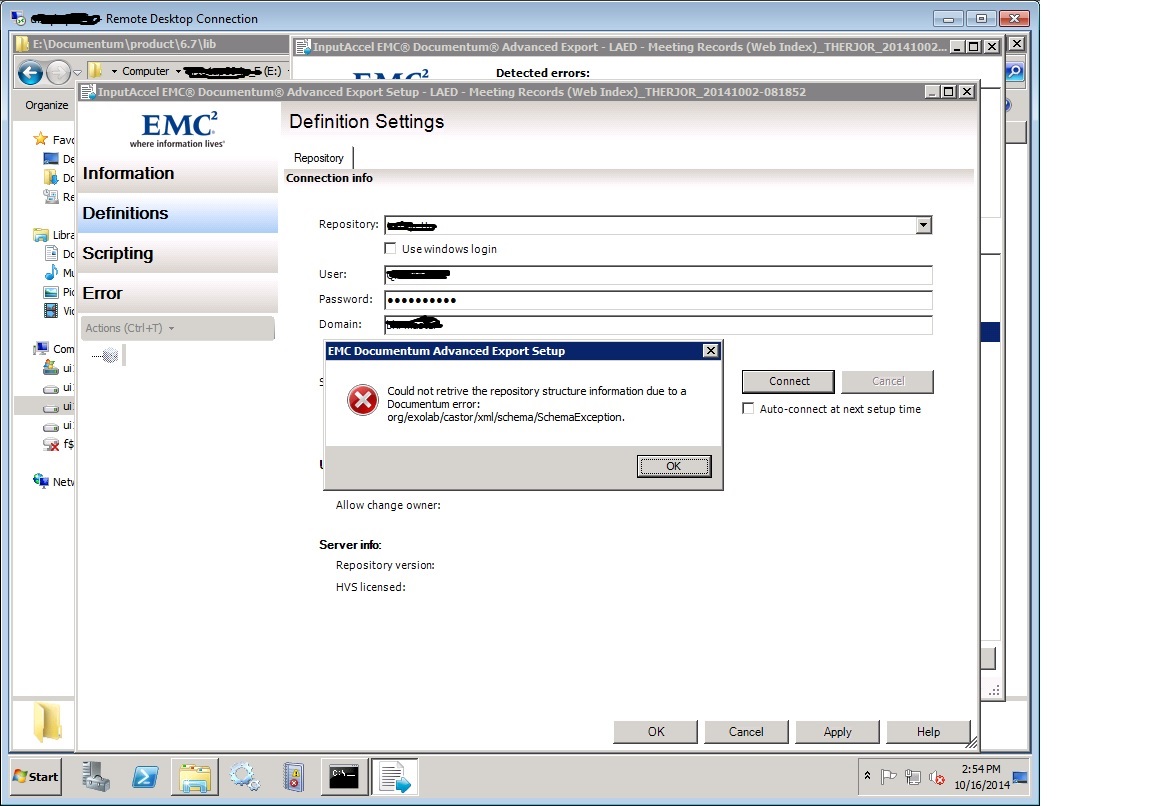Click the E:\Documentum\product\6.7\lib title bar
The height and width of the screenshot is (806, 1152).
click(x=151, y=44)
